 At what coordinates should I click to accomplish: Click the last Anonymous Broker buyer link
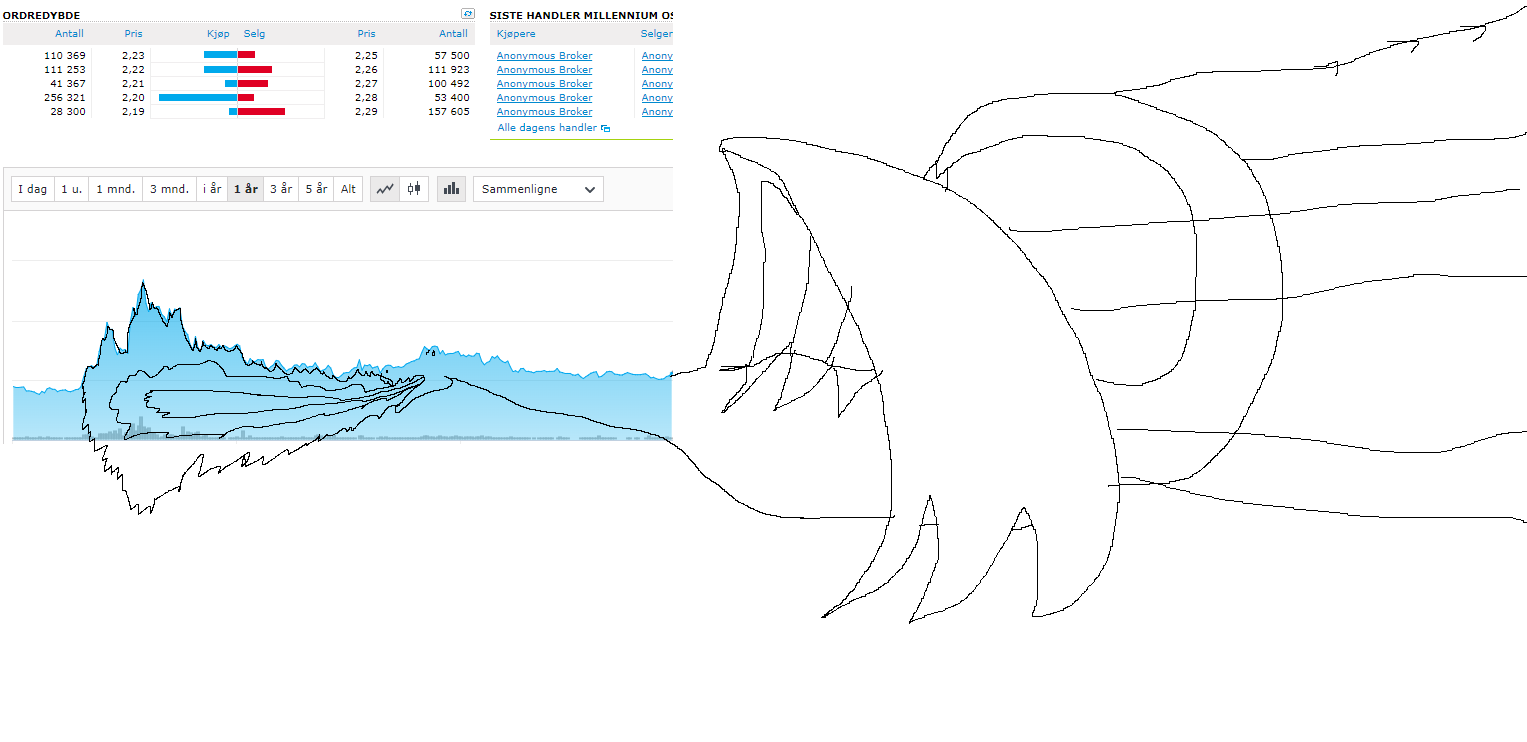(x=544, y=112)
